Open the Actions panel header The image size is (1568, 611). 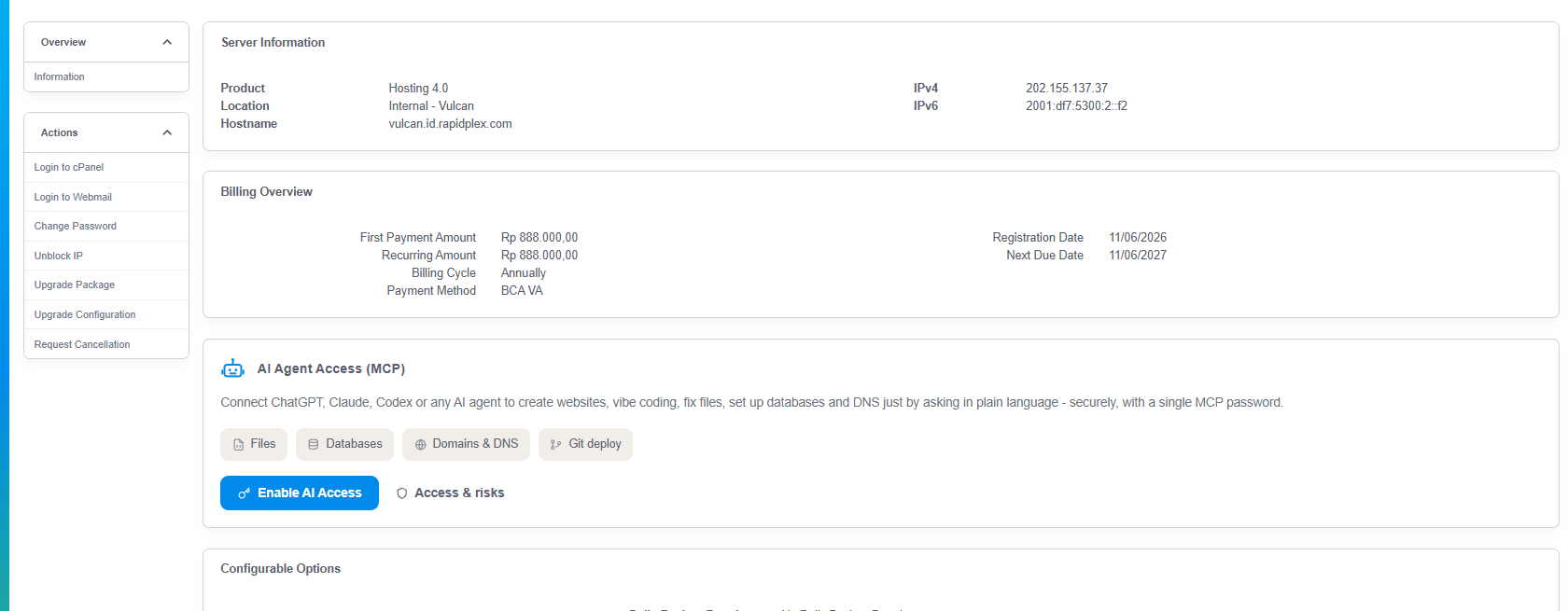pos(106,132)
